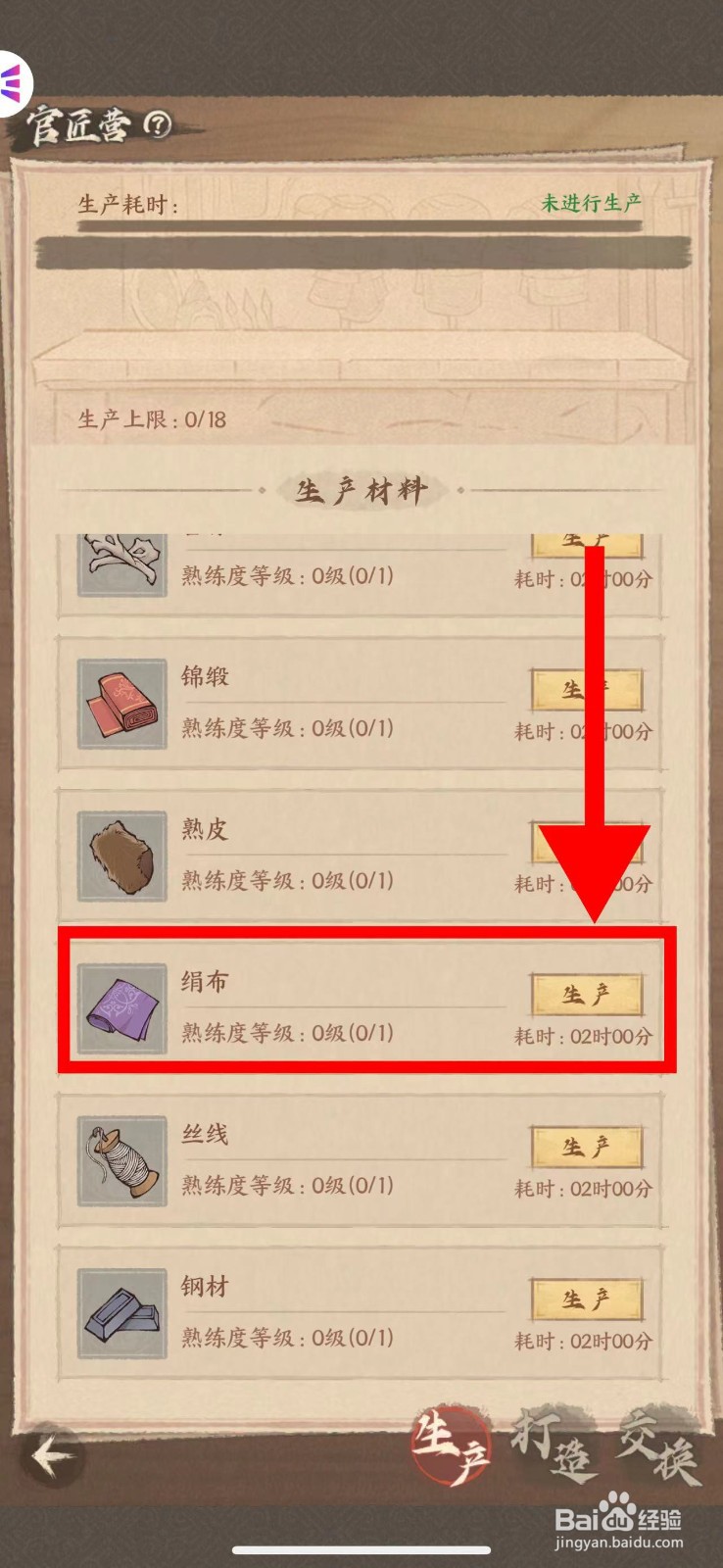The height and width of the screenshot is (1568, 723).
Task: Switch to the 打造 tab
Action: pyautogui.click(x=553, y=1446)
